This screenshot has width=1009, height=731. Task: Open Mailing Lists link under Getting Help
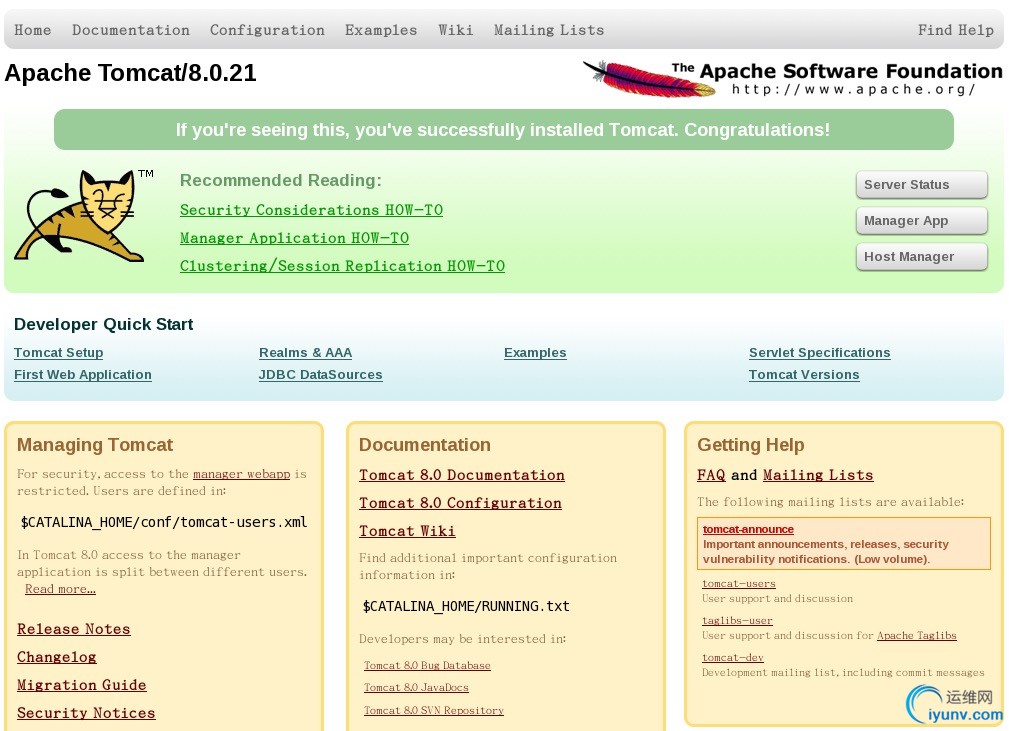point(818,475)
